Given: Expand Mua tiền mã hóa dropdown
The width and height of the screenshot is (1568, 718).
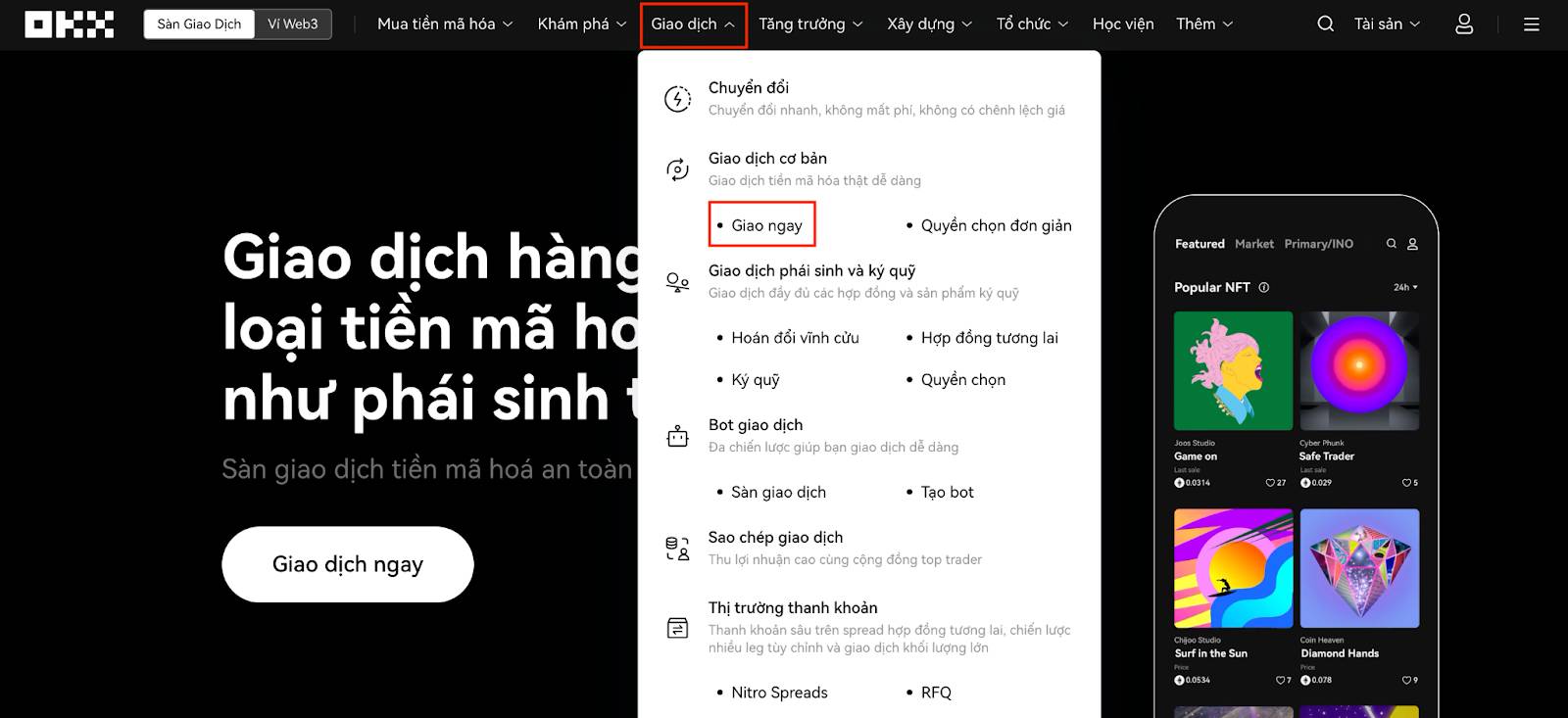Looking at the screenshot, I should [x=445, y=24].
